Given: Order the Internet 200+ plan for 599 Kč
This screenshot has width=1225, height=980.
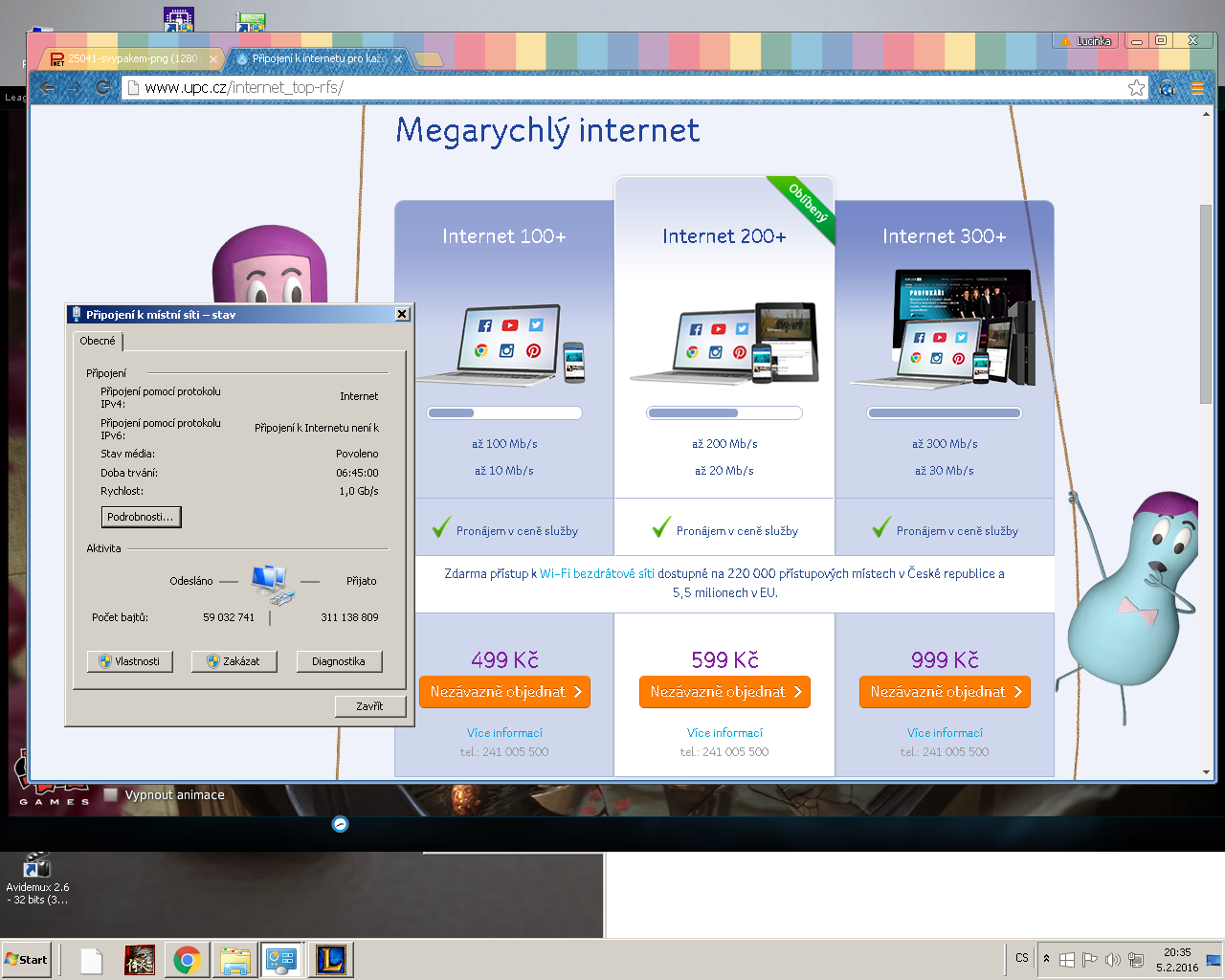Looking at the screenshot, I should tap(724, 692).
